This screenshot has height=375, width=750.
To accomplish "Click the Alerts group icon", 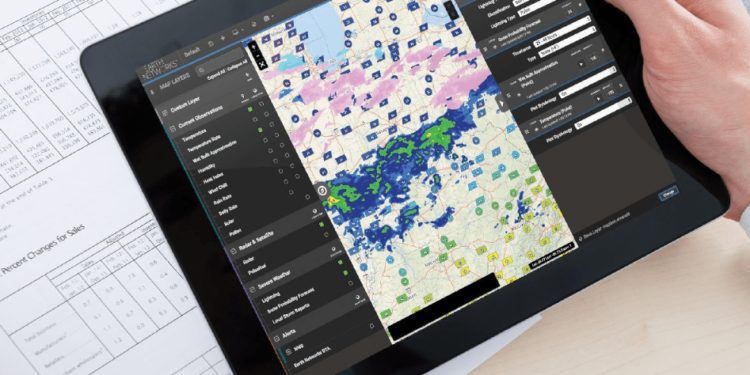I will point(276,338).
